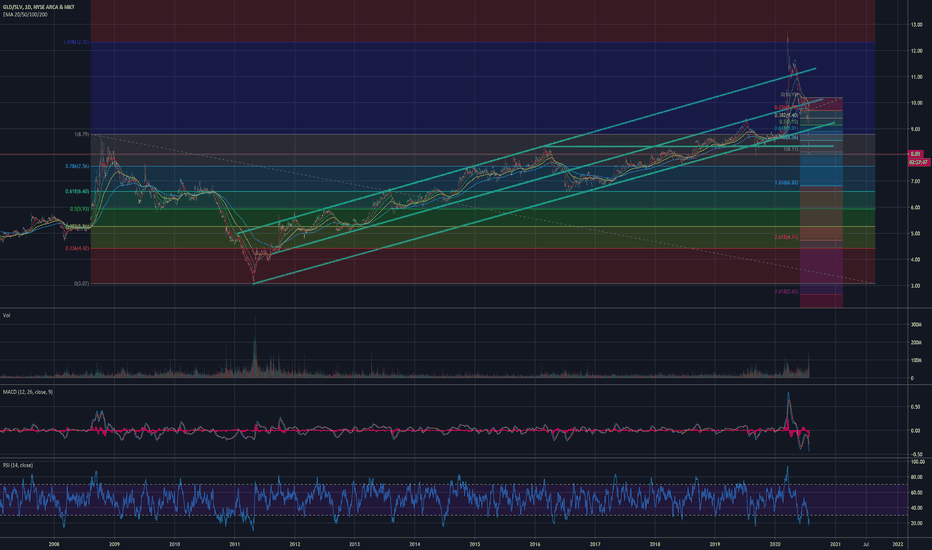Click the 0.236(4.42) Fibonacci label
Image resolution: width=932 pixels, height=550 pixels.
[77, 248]
